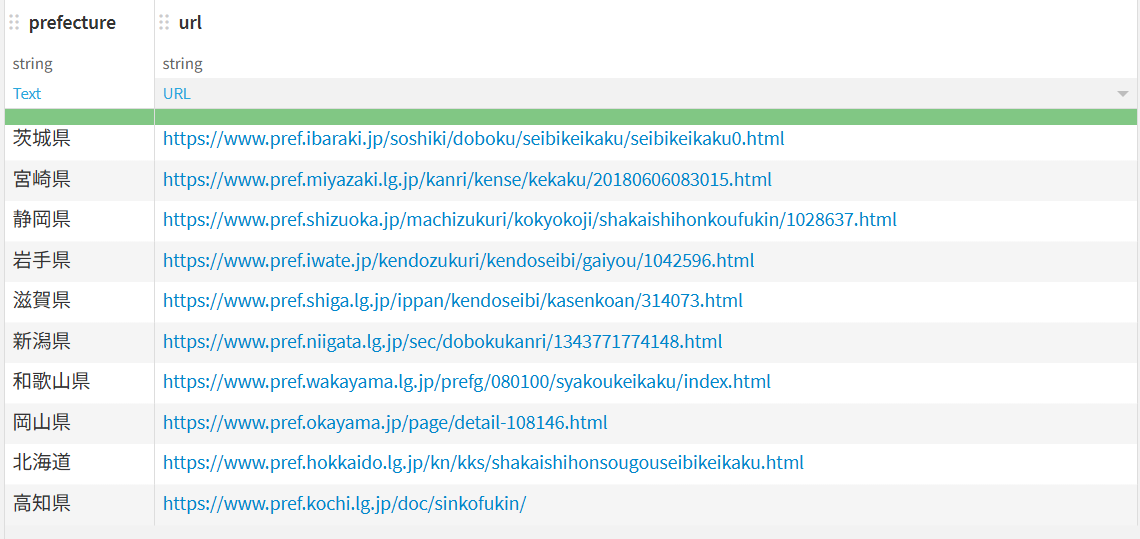This screenshot has height=539, width=1140.
Task: Select the 高知県 cell
Action: click(x=79, y=503)
